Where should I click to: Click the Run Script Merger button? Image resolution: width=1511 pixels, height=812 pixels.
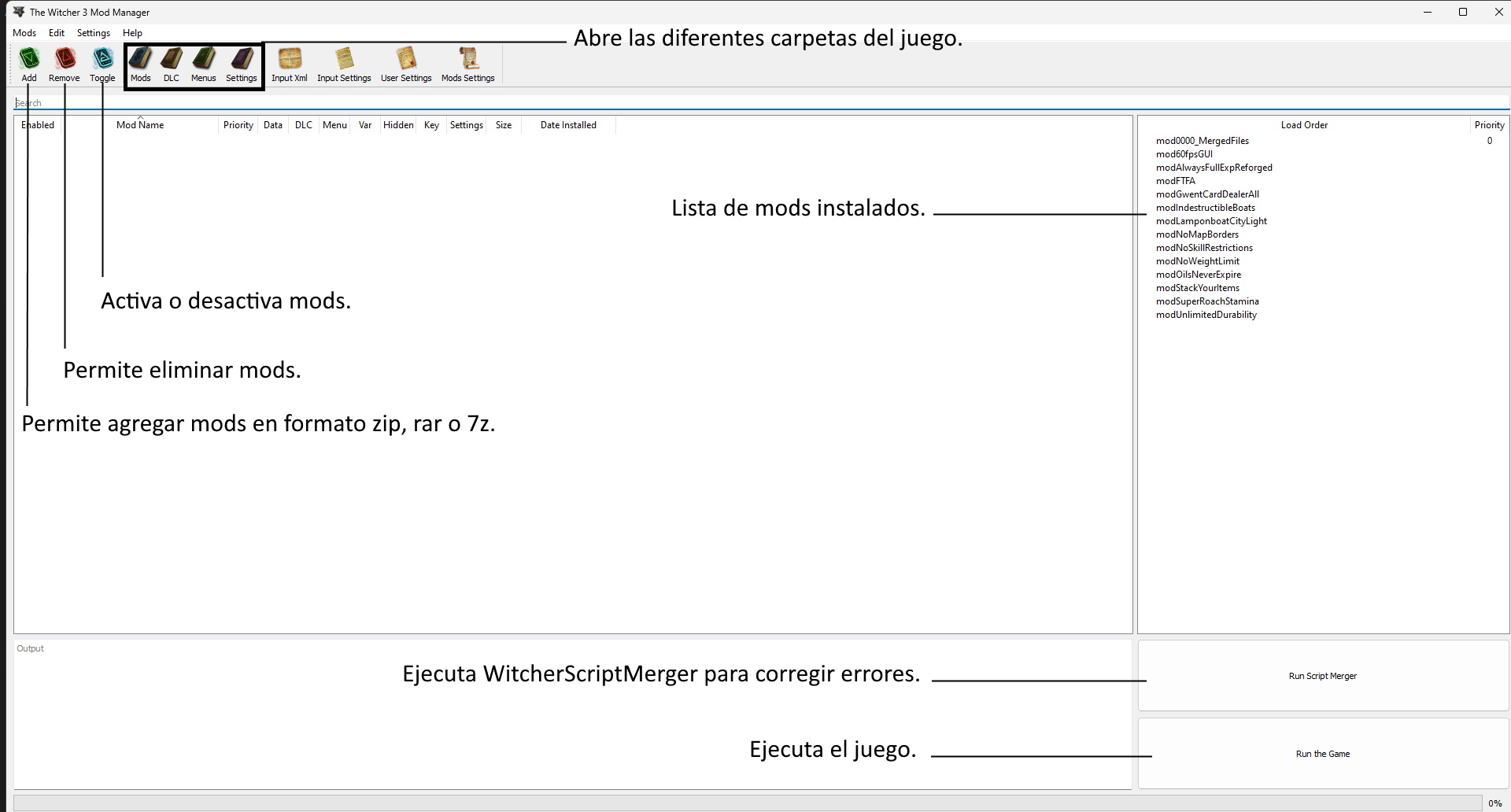pos(1323,676)
